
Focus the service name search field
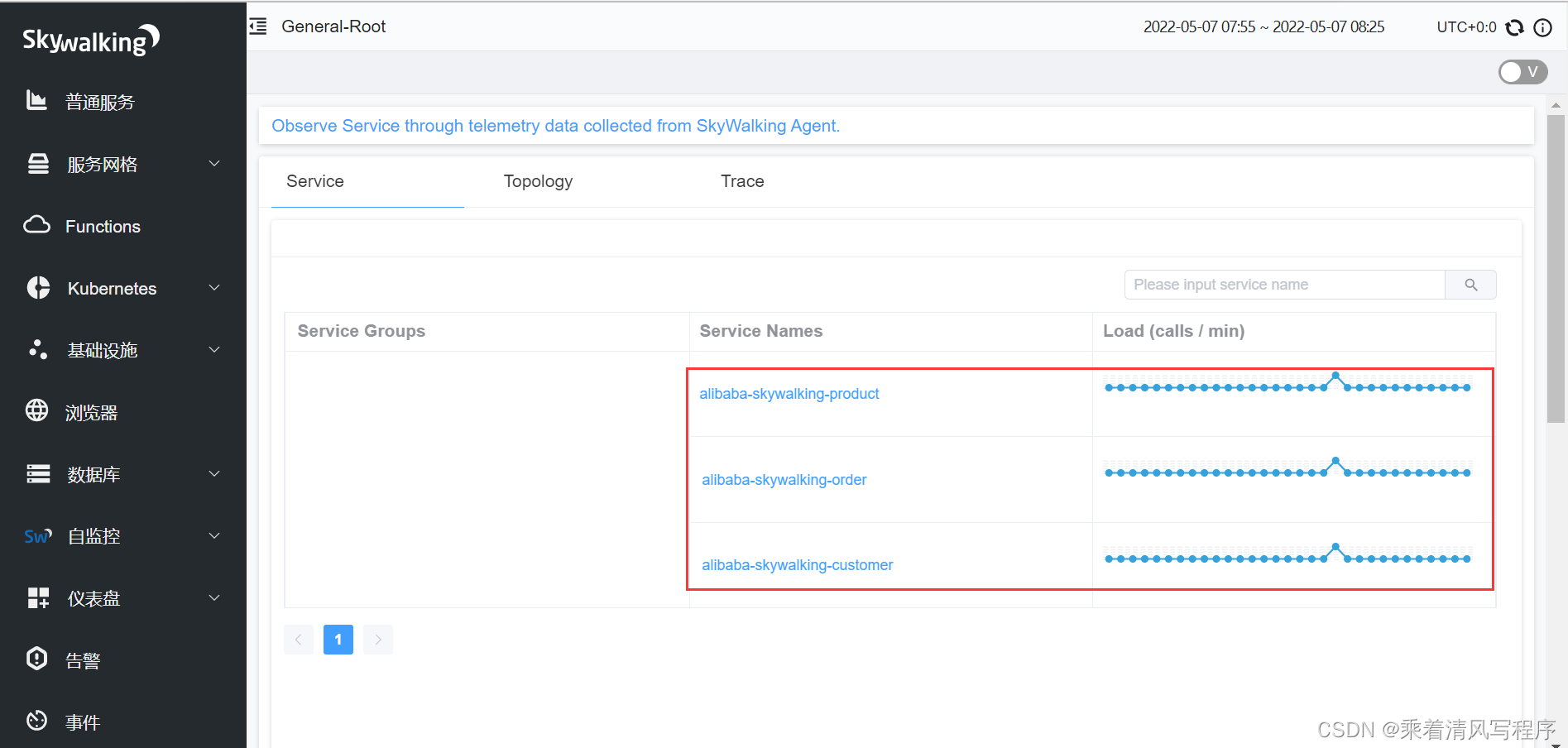point(1284,285)
